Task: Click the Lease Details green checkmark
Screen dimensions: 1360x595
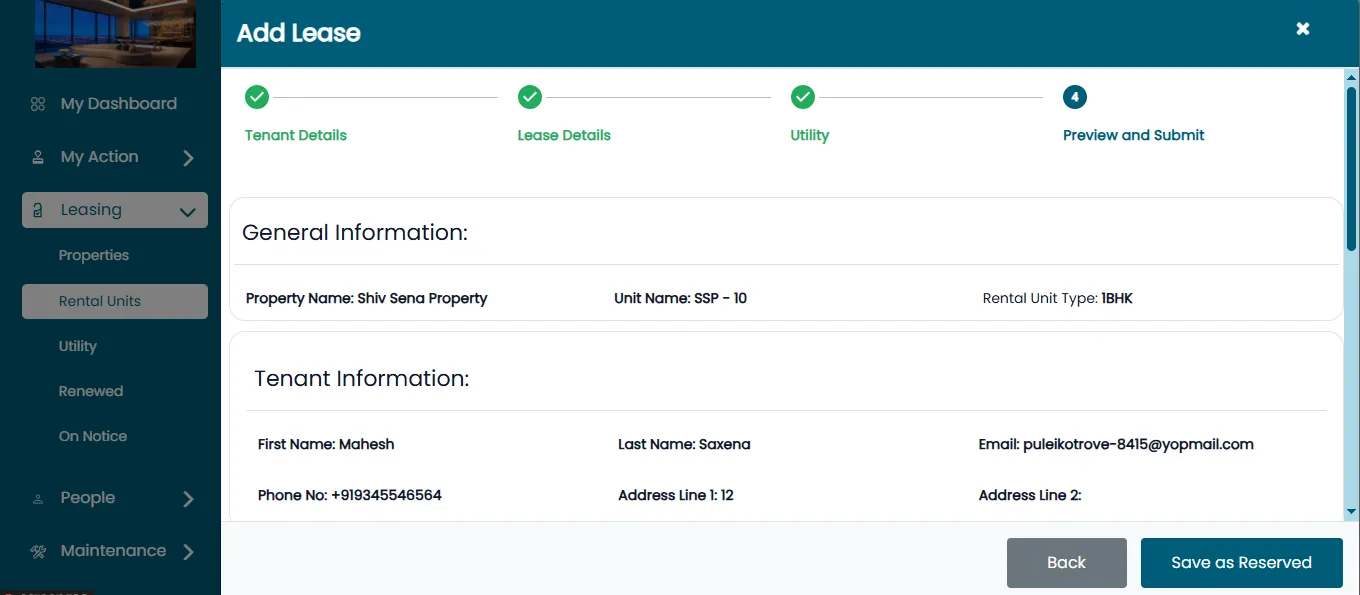Action: click(530, 97)
